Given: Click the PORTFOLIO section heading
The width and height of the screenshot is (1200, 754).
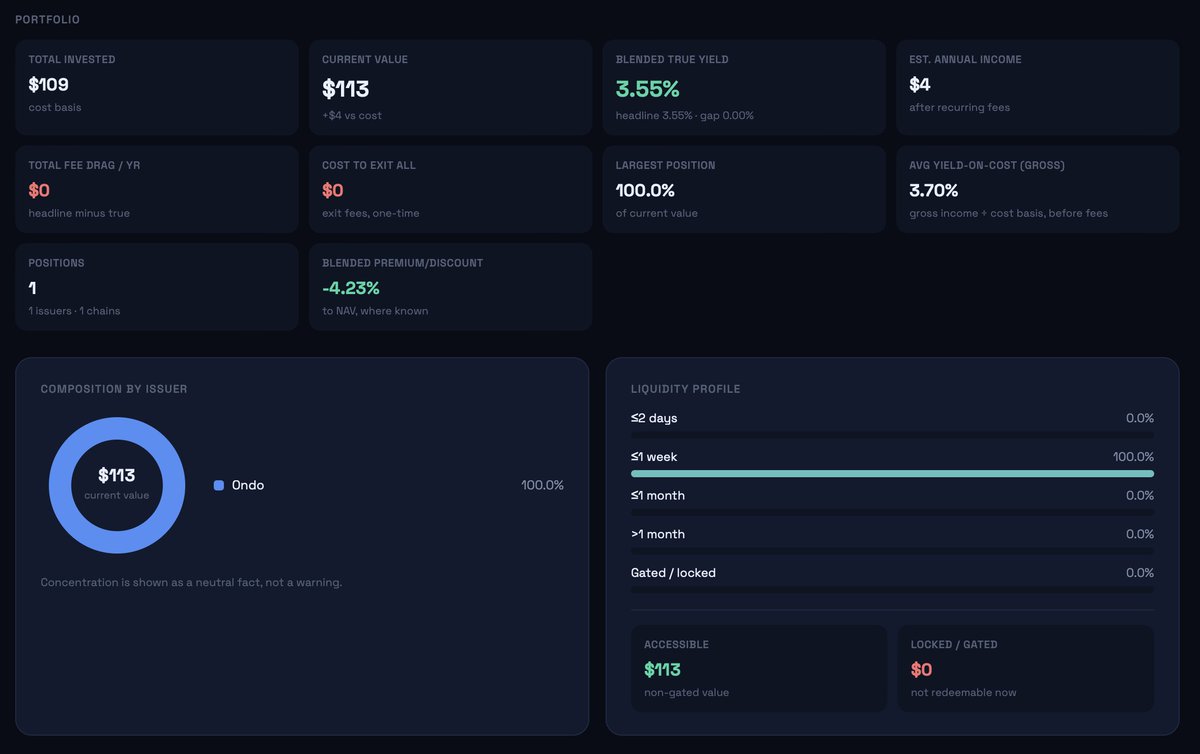Looking at the screenshot, I should 48,20.
